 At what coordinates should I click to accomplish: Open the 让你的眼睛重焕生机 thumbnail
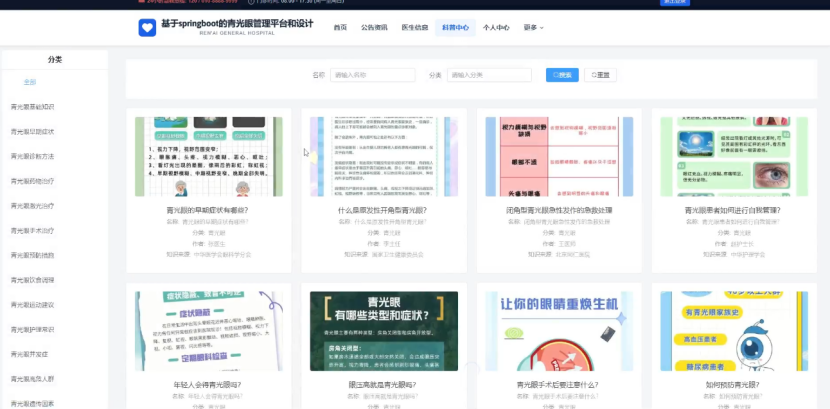point(559,331)
